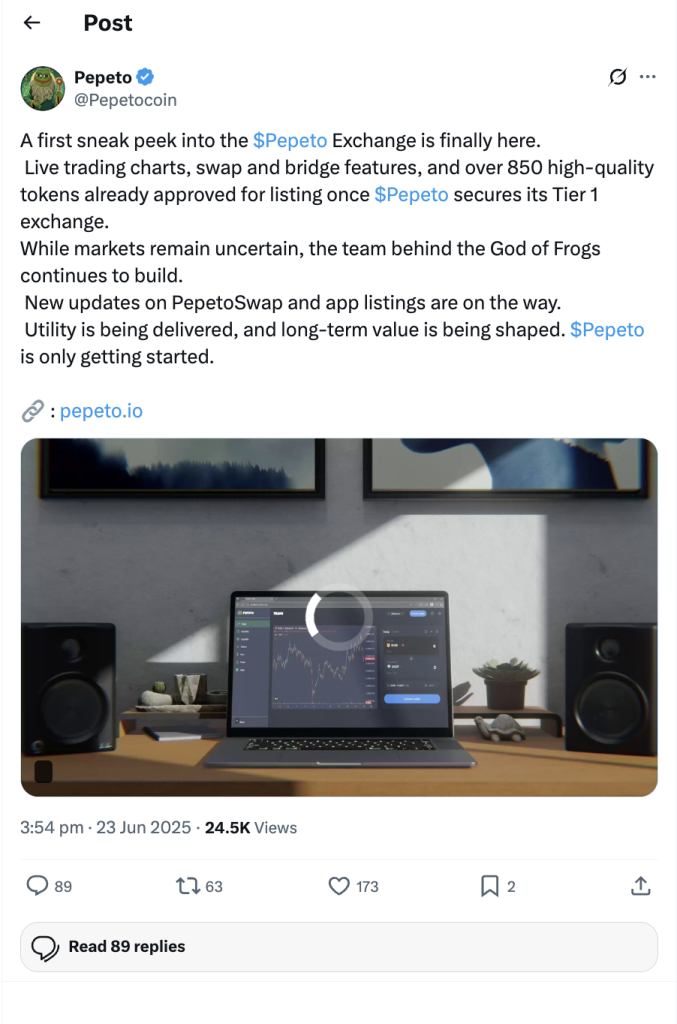The image size is (677, 1024).
Task: Click the blue verified badge
Action: pyautogui.click(x=145, y=77)
